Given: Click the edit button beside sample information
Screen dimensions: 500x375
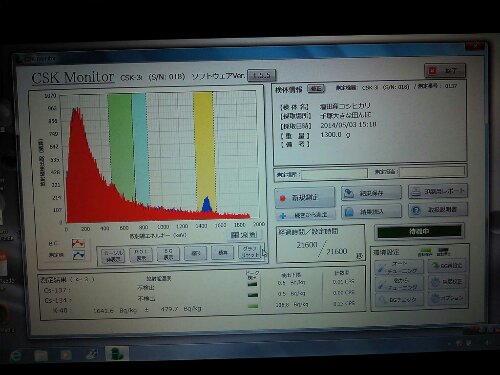Looking at the screenshot, I should click(x=316, y=89).
